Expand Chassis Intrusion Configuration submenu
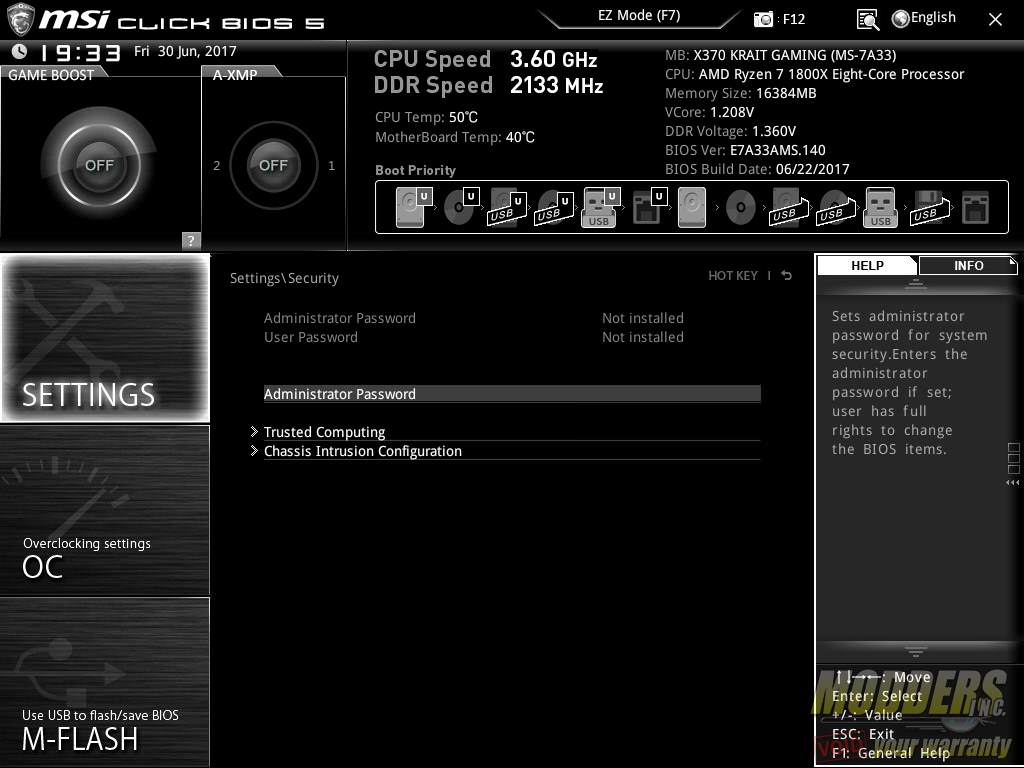 click(505, 451)
